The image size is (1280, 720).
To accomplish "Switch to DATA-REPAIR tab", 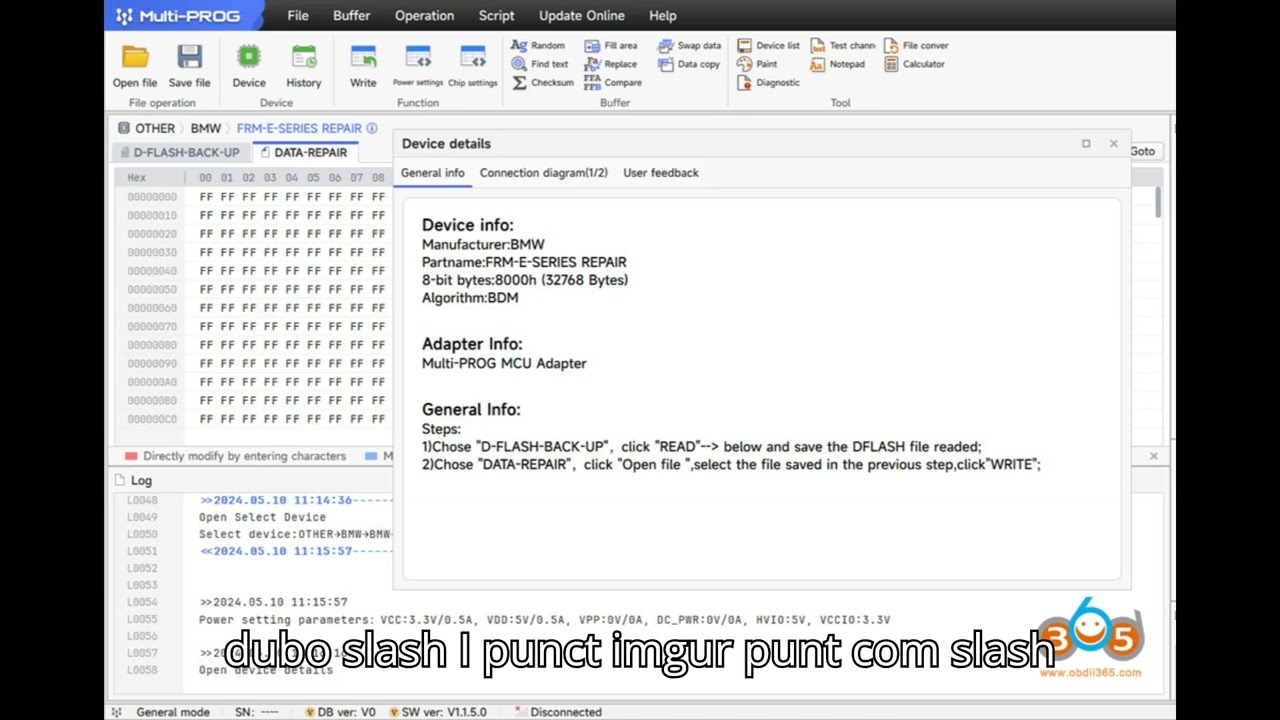I will point(303,152).
